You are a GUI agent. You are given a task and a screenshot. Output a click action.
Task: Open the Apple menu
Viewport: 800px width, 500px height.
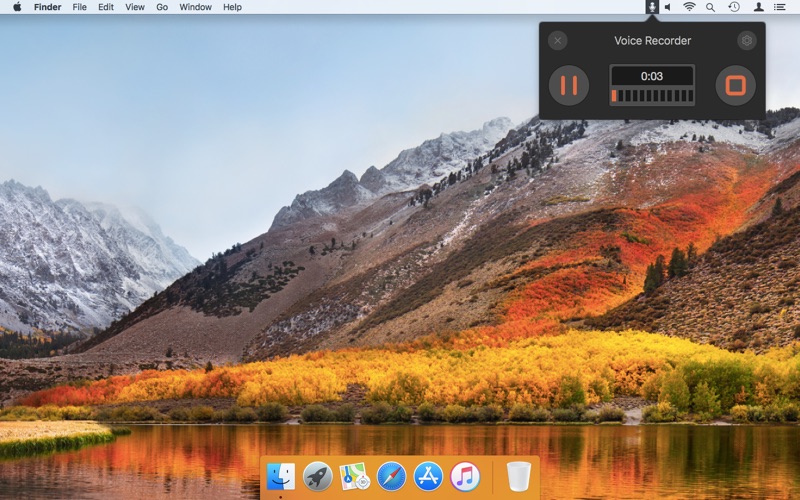pos(17,7)
